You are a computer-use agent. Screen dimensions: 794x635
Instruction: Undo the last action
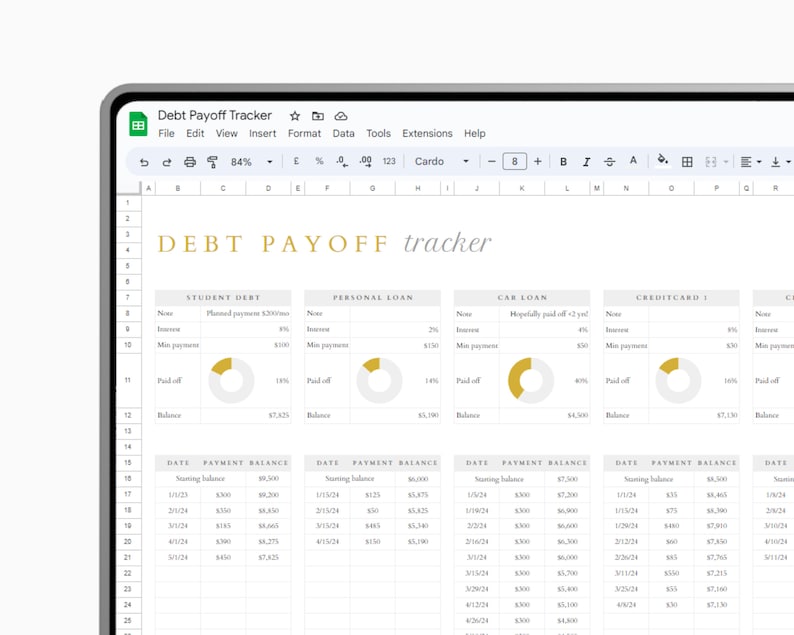pos(144,162)
